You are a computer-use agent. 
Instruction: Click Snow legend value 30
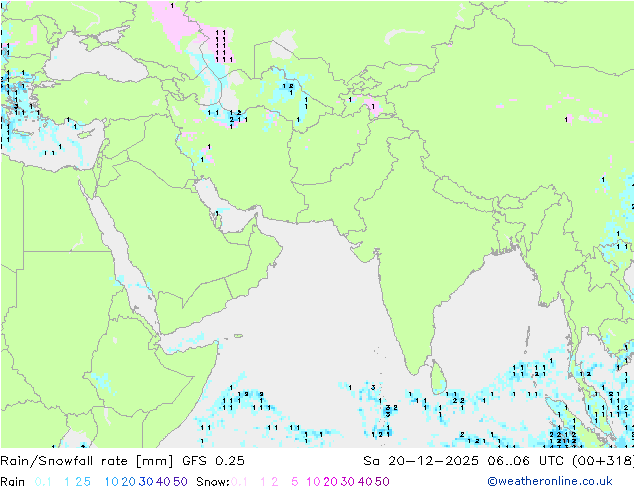348,482
